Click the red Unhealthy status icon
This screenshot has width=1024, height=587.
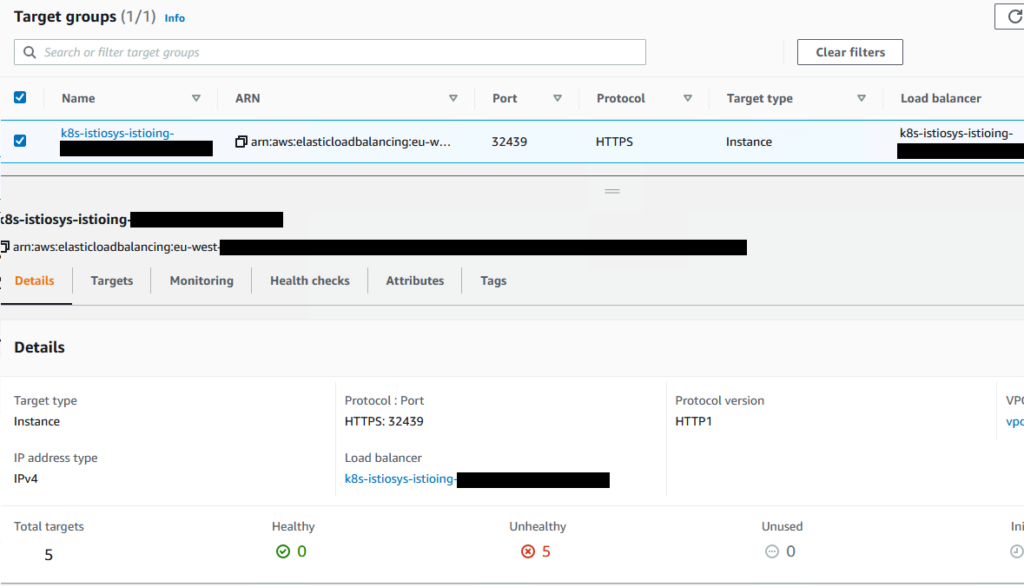[x=528, y=551]
